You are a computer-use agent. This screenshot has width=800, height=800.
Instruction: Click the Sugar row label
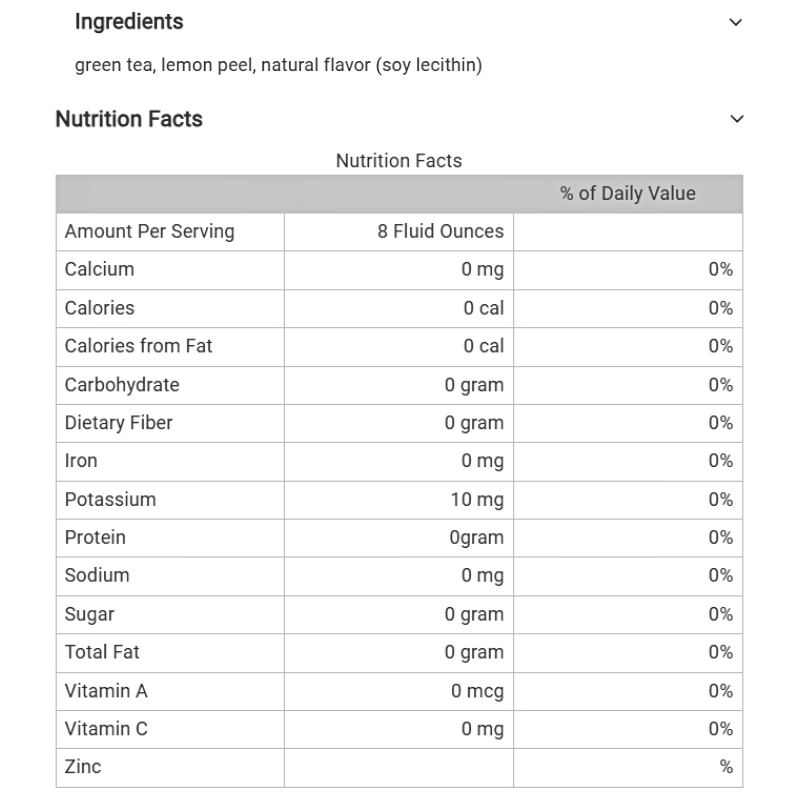[x=89, y=614]
